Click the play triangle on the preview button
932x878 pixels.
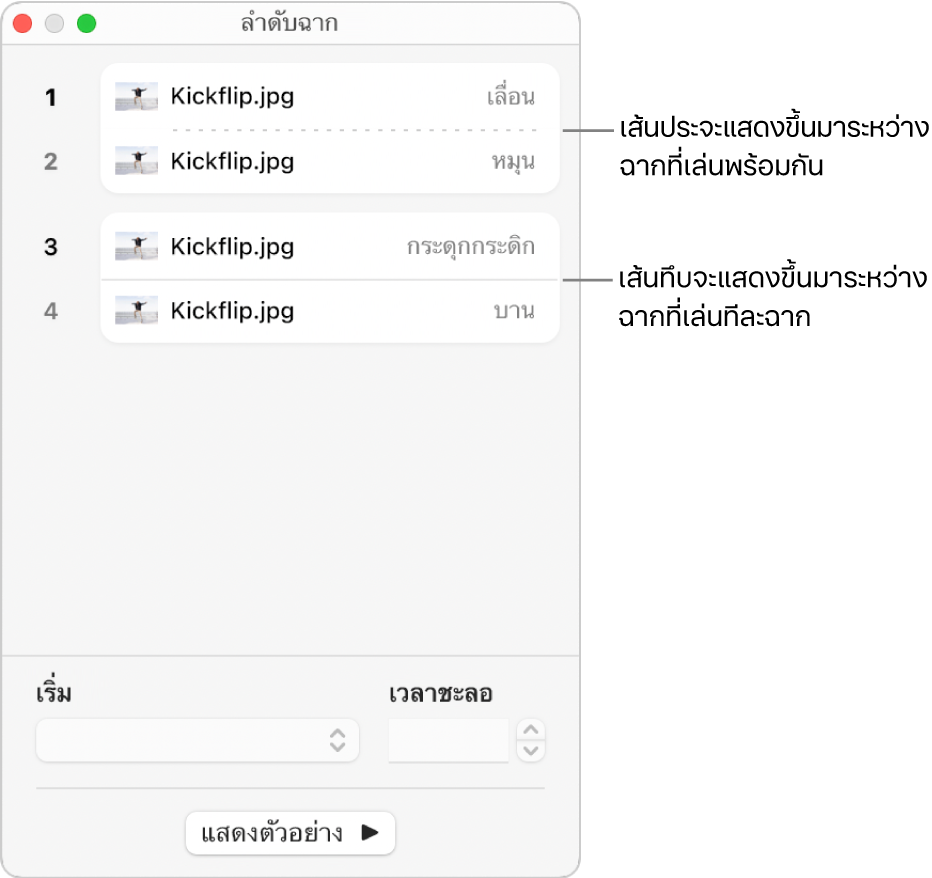point(370,833)
